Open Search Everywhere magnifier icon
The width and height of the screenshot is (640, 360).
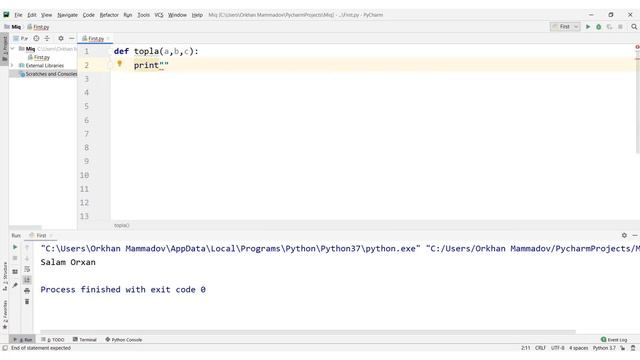(x=634, y=27)
